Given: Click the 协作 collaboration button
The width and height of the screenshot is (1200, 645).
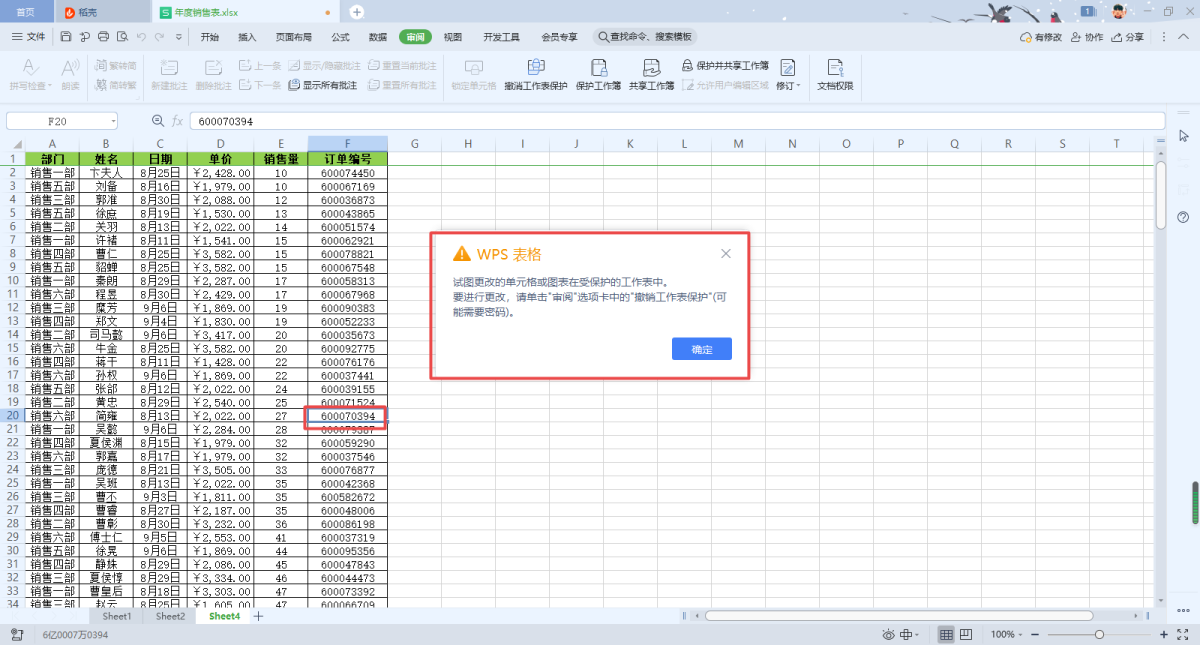Looking at the screenshot, I should click(x=1087, y=37).
